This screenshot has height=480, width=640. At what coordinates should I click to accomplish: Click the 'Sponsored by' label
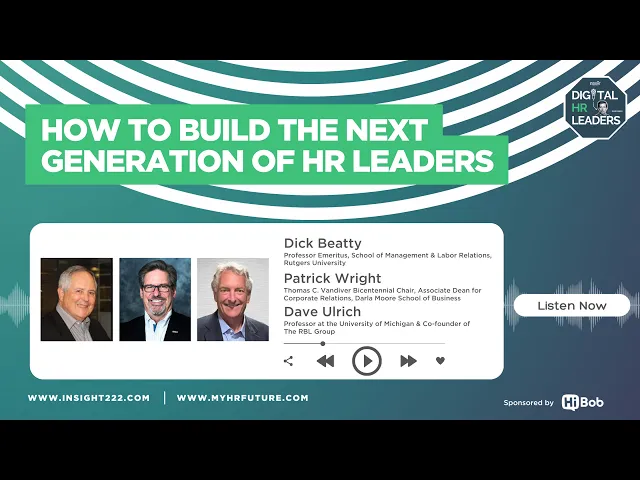tap(528, 403)
